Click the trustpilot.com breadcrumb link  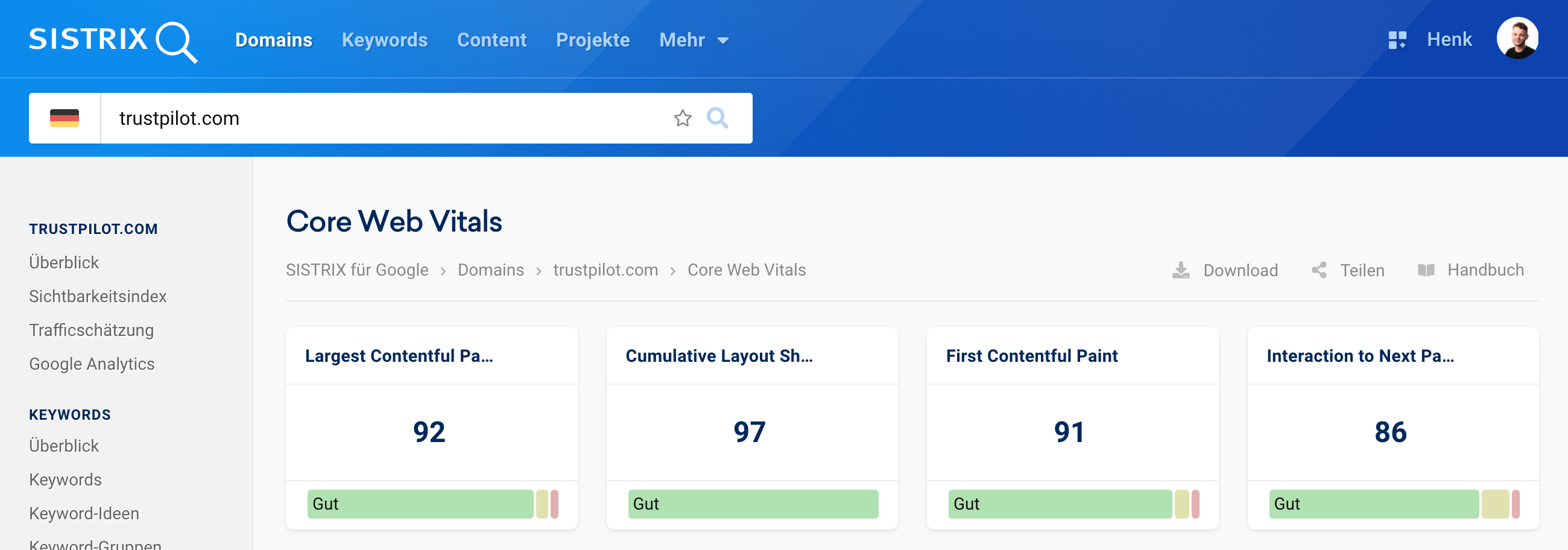[x=605, y=270]
